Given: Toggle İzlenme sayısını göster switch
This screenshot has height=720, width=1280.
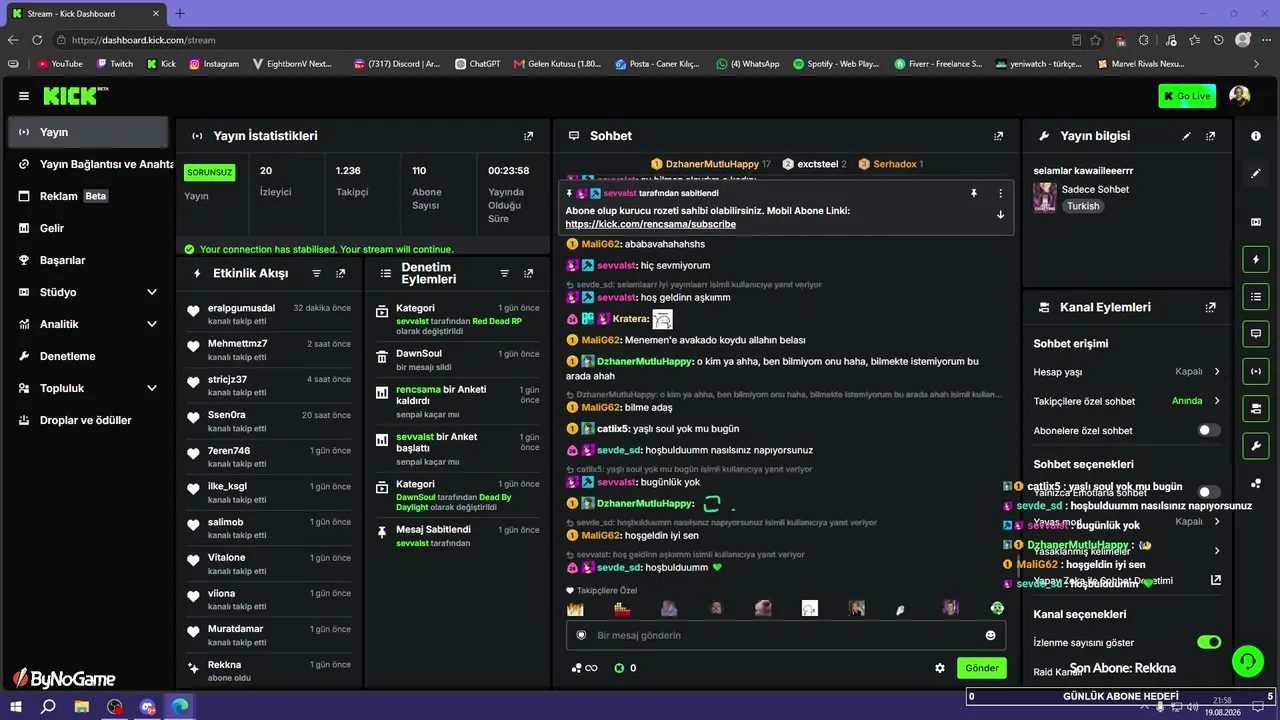Looking at the screenshot, I should click(1209, 642).
